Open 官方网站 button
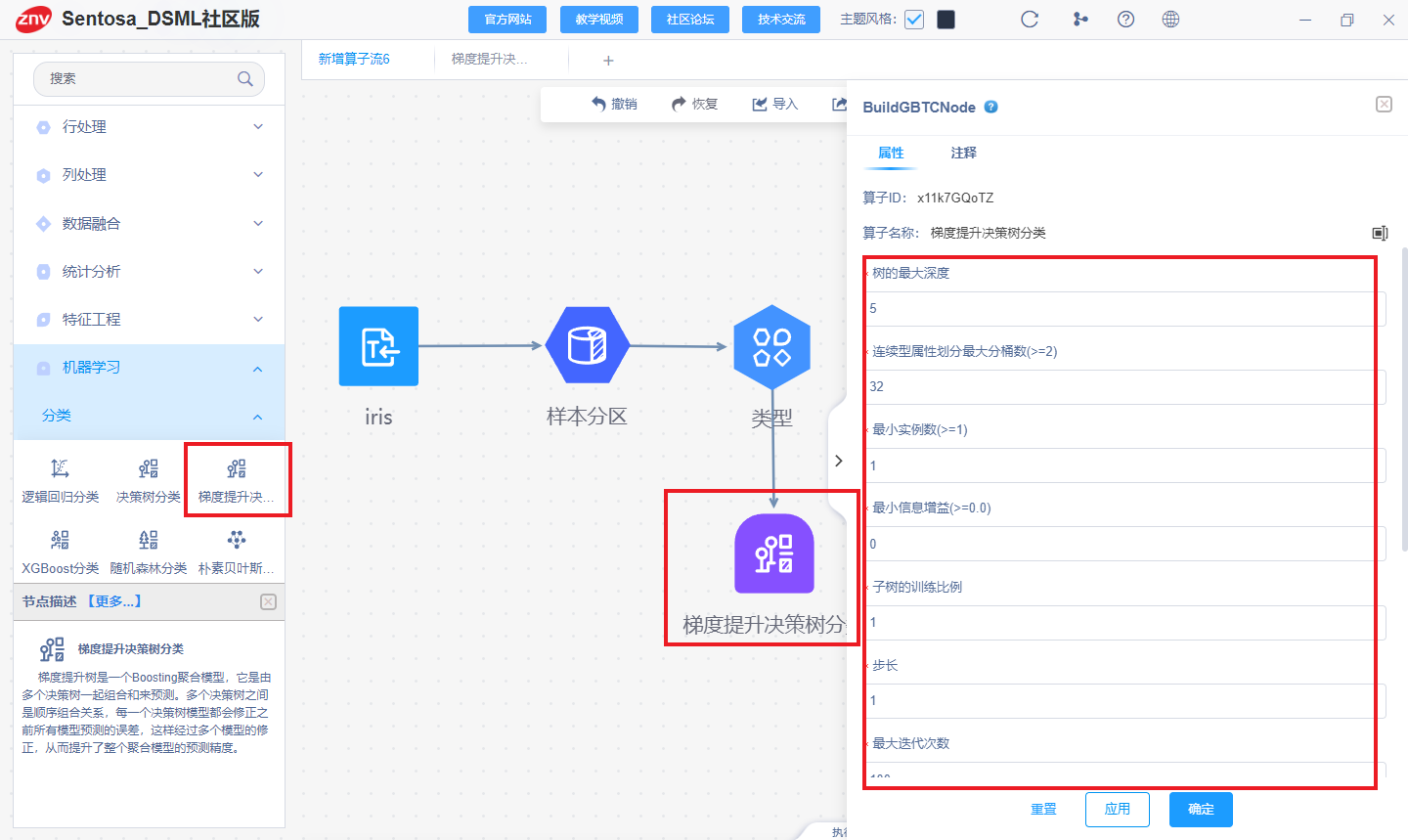 coord(507,20)
